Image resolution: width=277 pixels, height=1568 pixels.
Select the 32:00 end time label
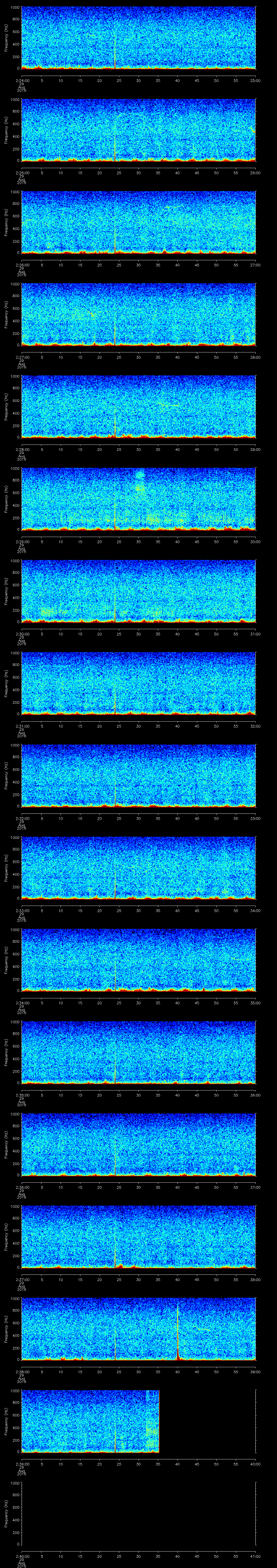pyautogui.click(x=256, y=726)
